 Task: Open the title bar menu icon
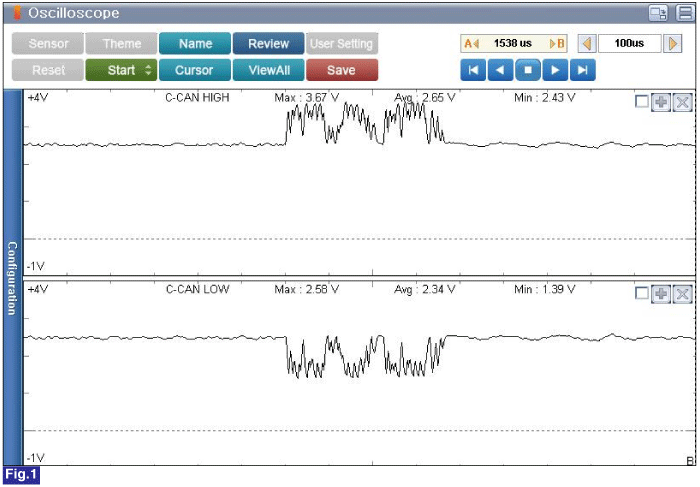(x=685, y=13)
